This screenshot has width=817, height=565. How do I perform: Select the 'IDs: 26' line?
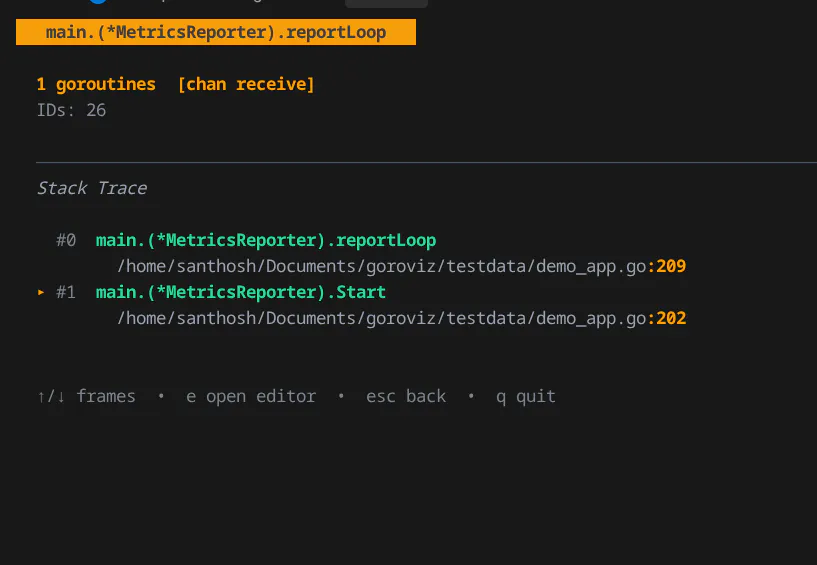(x=71, y=110)
